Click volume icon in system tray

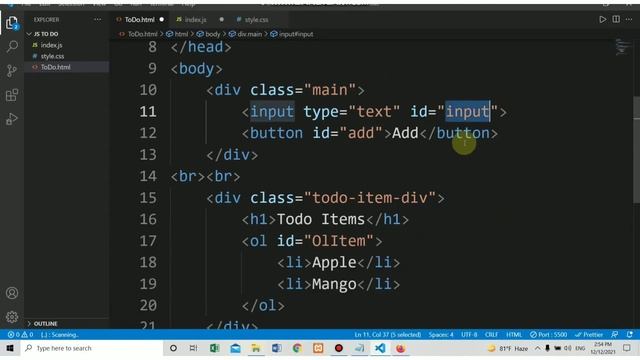(x=567, y=348)
